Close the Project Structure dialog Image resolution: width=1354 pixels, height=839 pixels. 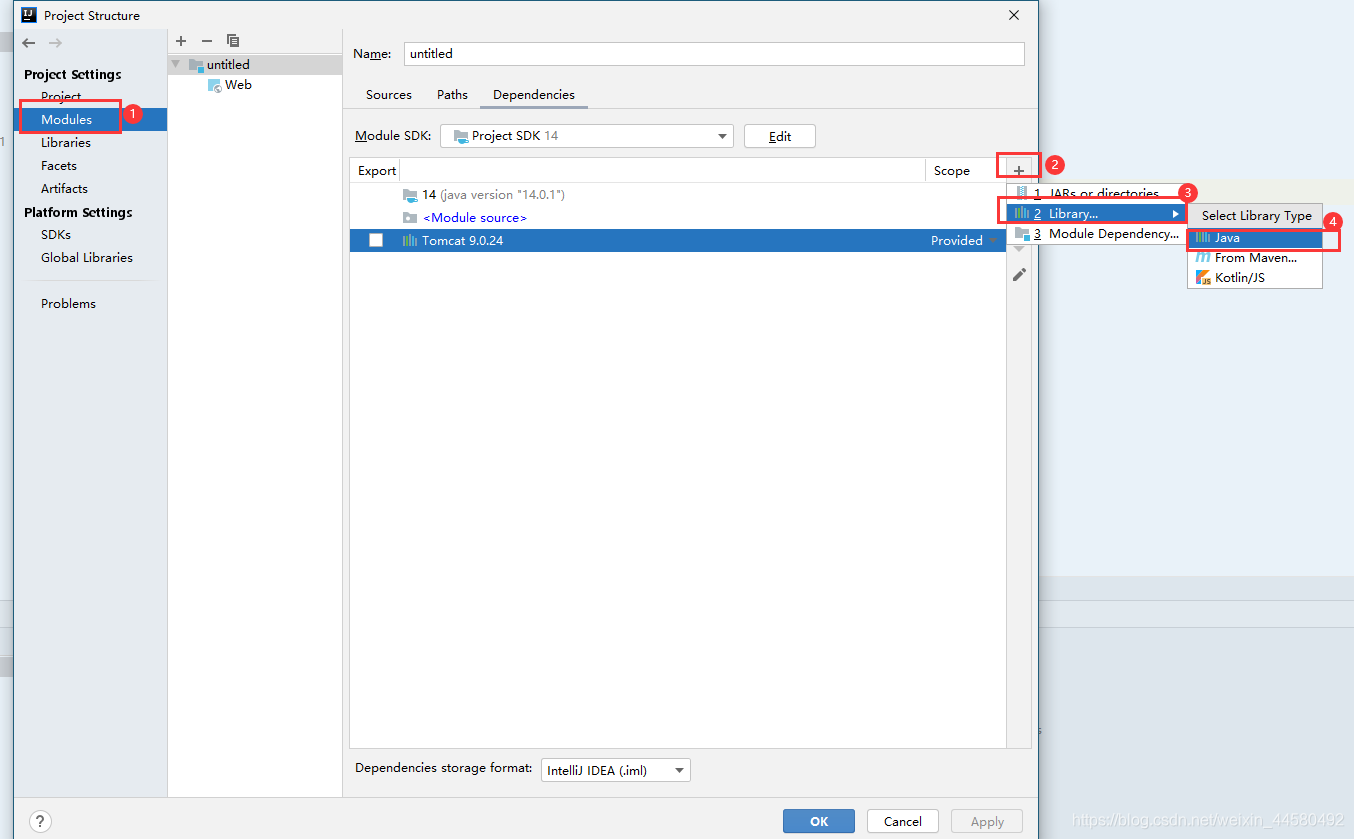pyautogui.click(x=1014, y=15)
